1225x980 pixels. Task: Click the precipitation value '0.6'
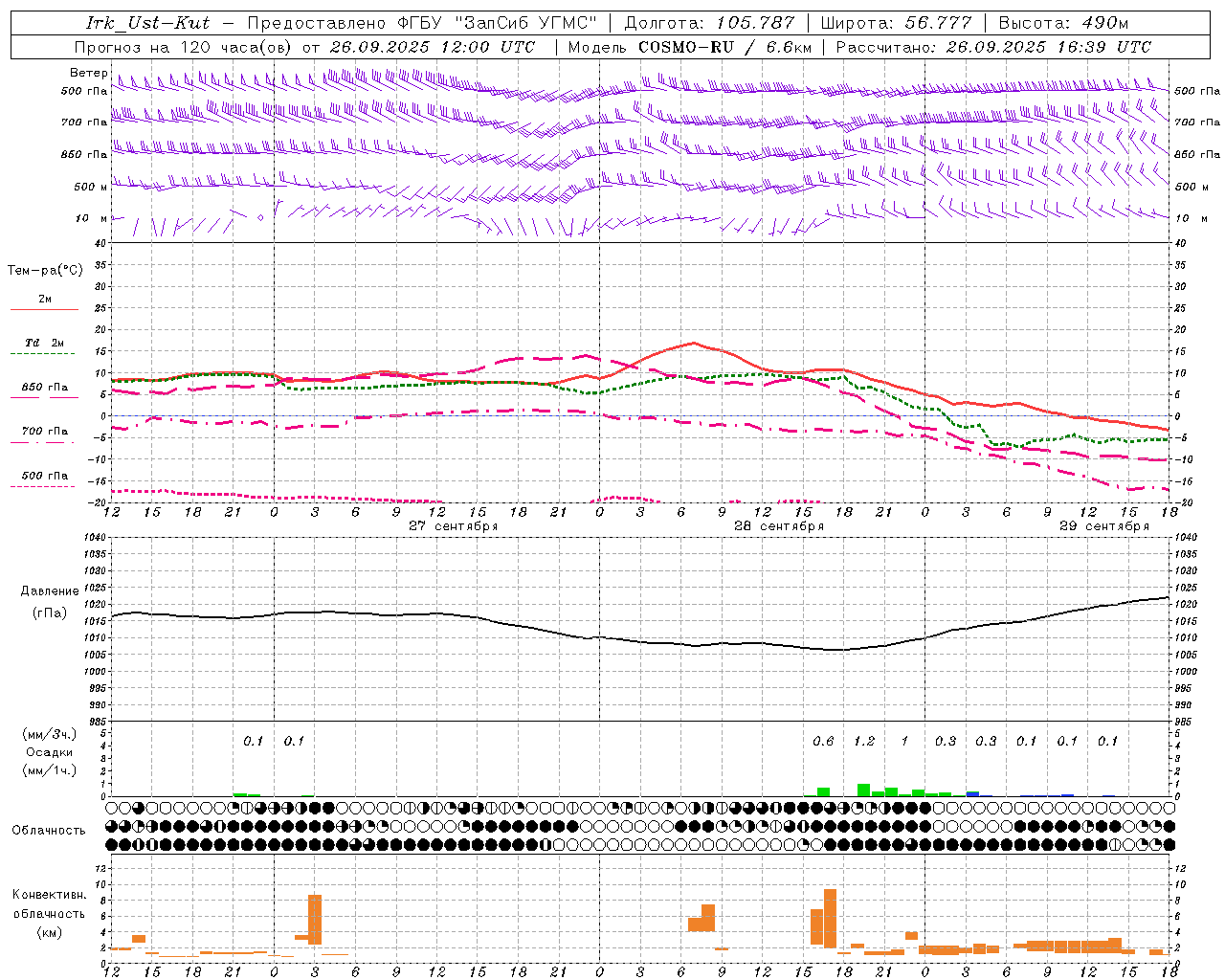(x=823, y=742)
